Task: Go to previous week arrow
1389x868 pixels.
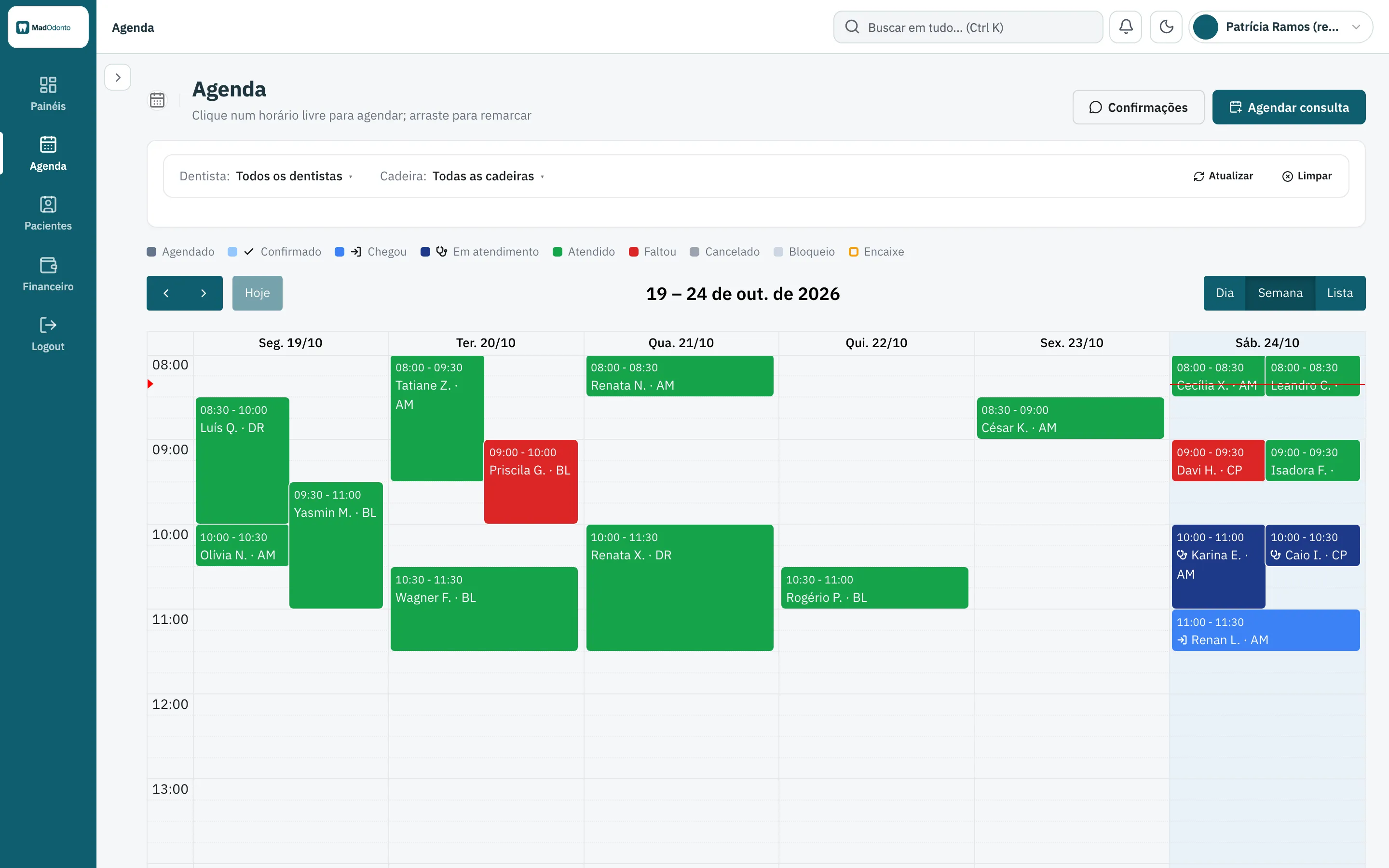Action: click(166, 293)
